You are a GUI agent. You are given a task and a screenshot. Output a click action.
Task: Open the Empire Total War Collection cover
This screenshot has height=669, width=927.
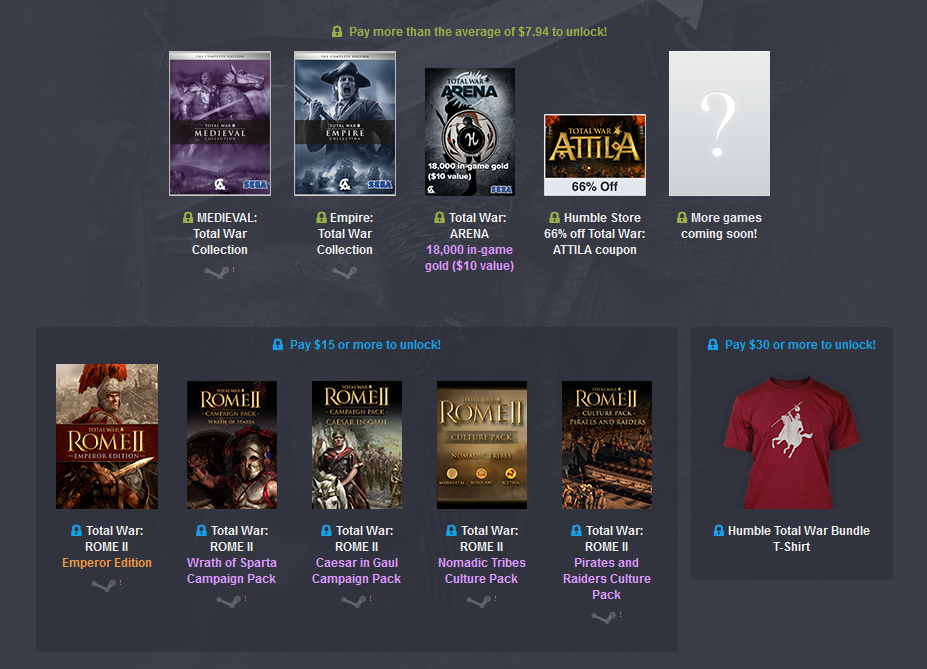point(345,123)
